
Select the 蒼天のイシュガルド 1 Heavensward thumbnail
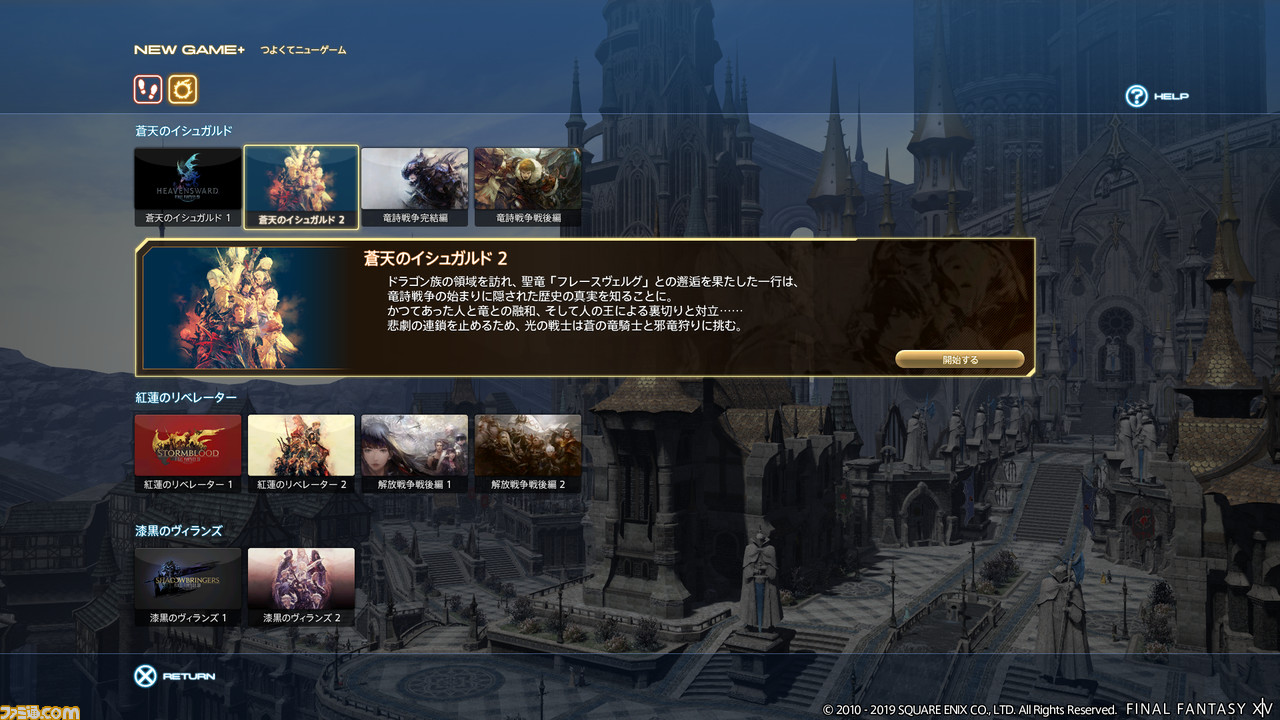click(188, 188)
